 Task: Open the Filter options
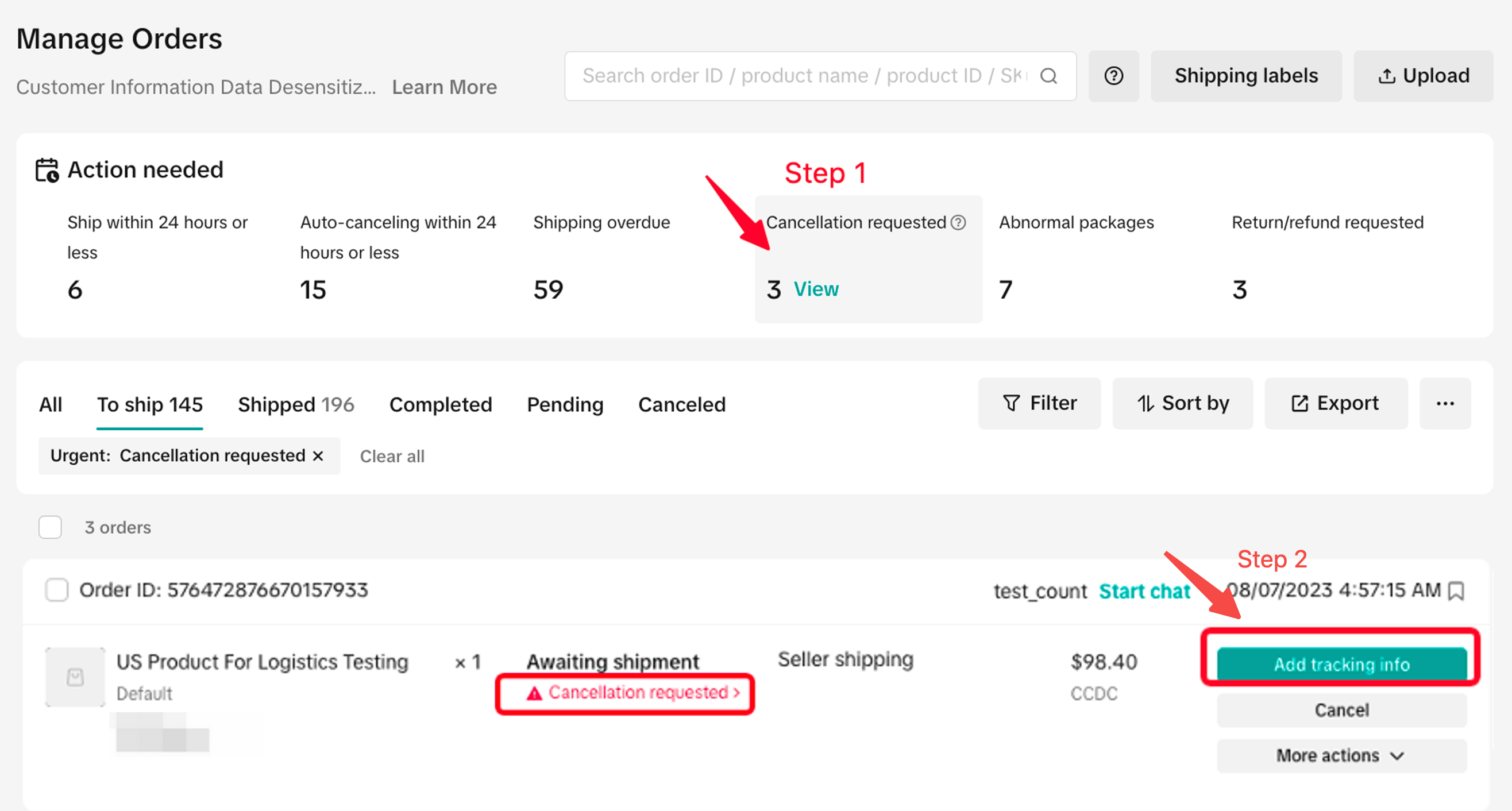click(1039, 404)
